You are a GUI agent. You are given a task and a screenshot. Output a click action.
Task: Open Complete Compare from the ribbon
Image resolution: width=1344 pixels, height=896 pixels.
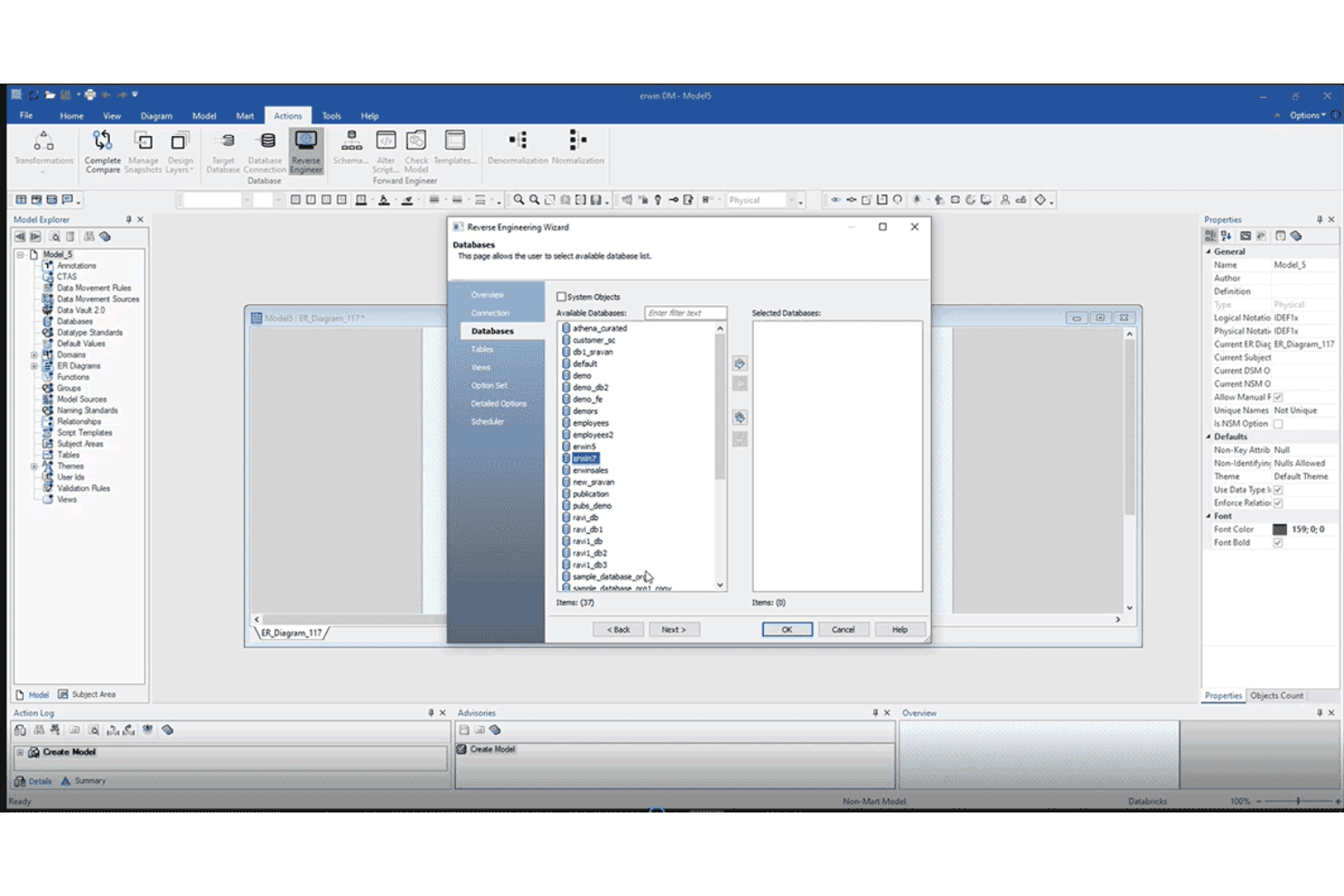point(103,150)
